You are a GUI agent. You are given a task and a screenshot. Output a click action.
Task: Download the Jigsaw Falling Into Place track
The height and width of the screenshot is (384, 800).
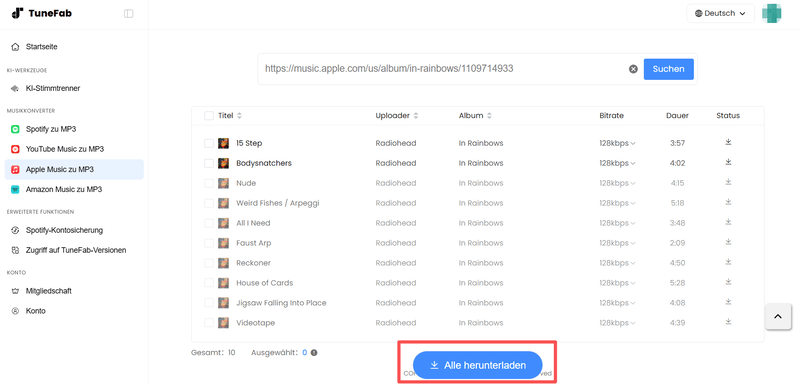pyautogui.click(x=728, y=301)
